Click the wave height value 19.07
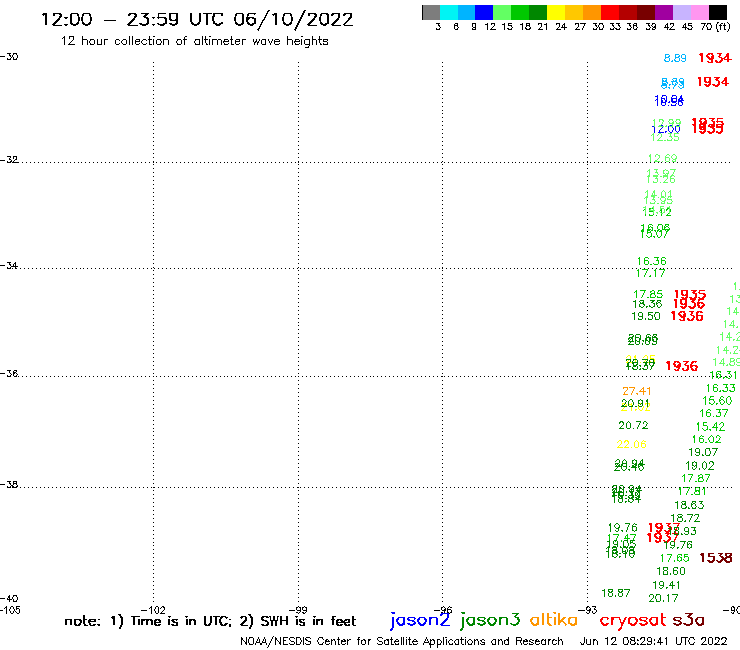Screen dimensions: 740x650 (703, 452)
